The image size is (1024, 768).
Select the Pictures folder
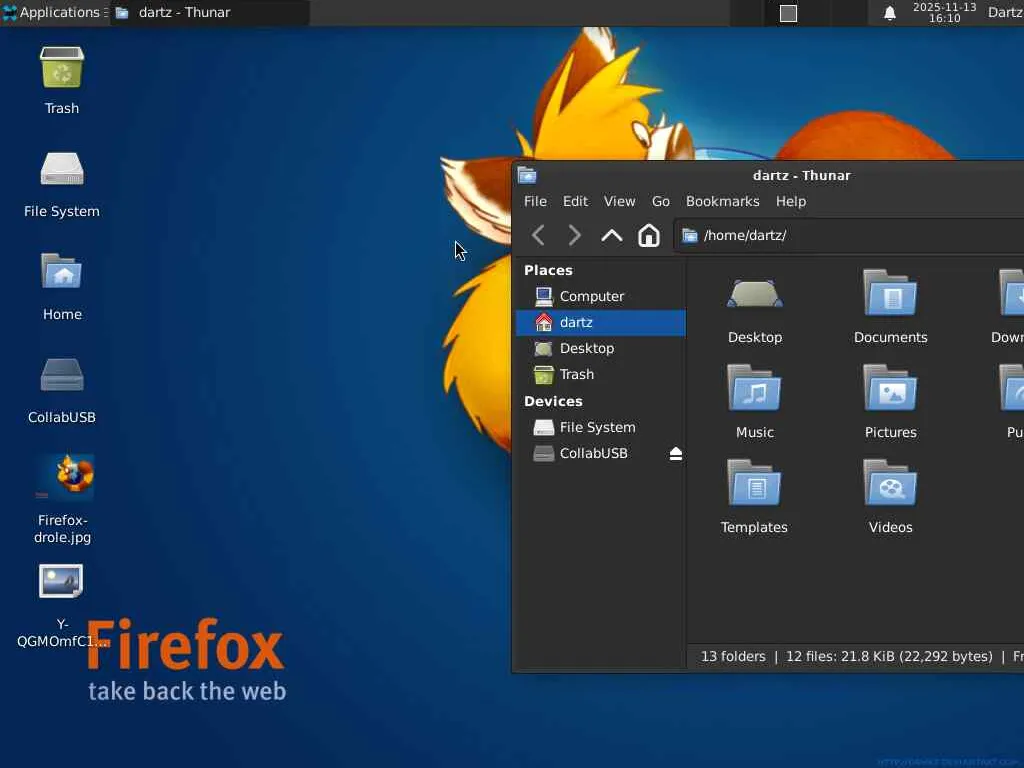(x=891, y=402)
